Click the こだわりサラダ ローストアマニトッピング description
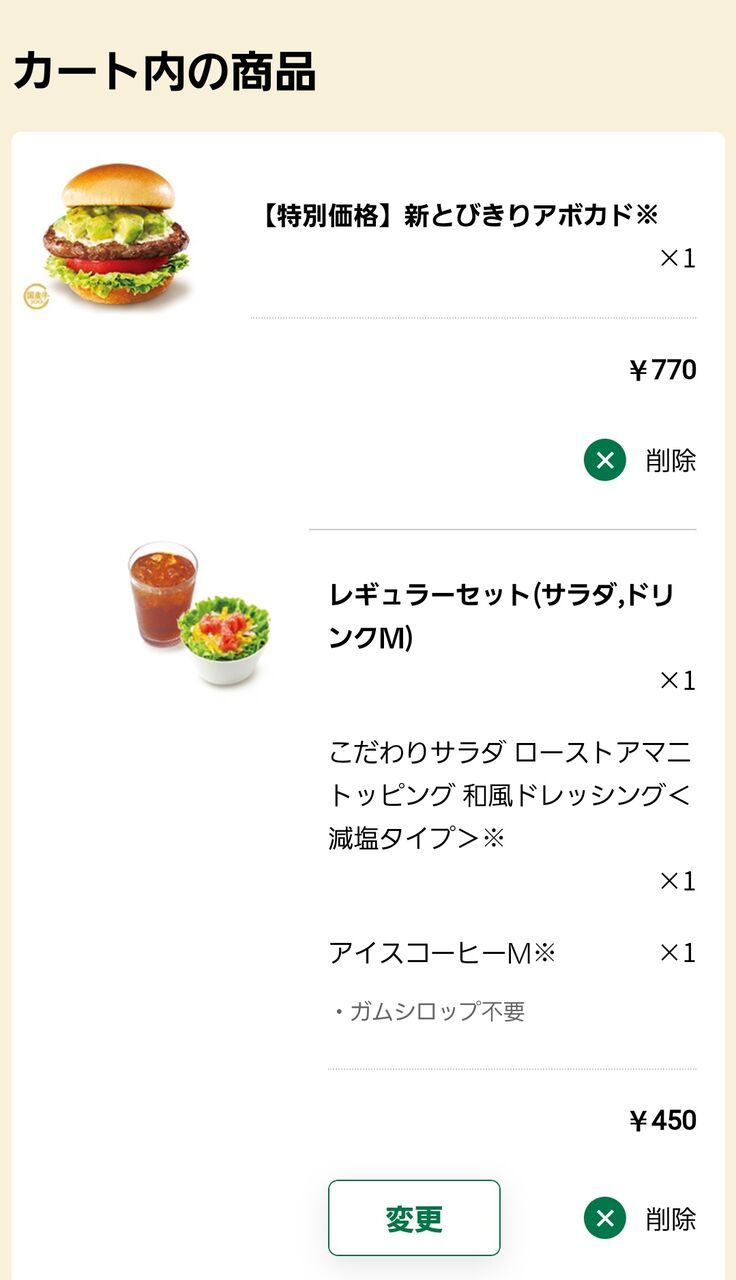Screen dimensions: 736x1280 pos(510,795)
